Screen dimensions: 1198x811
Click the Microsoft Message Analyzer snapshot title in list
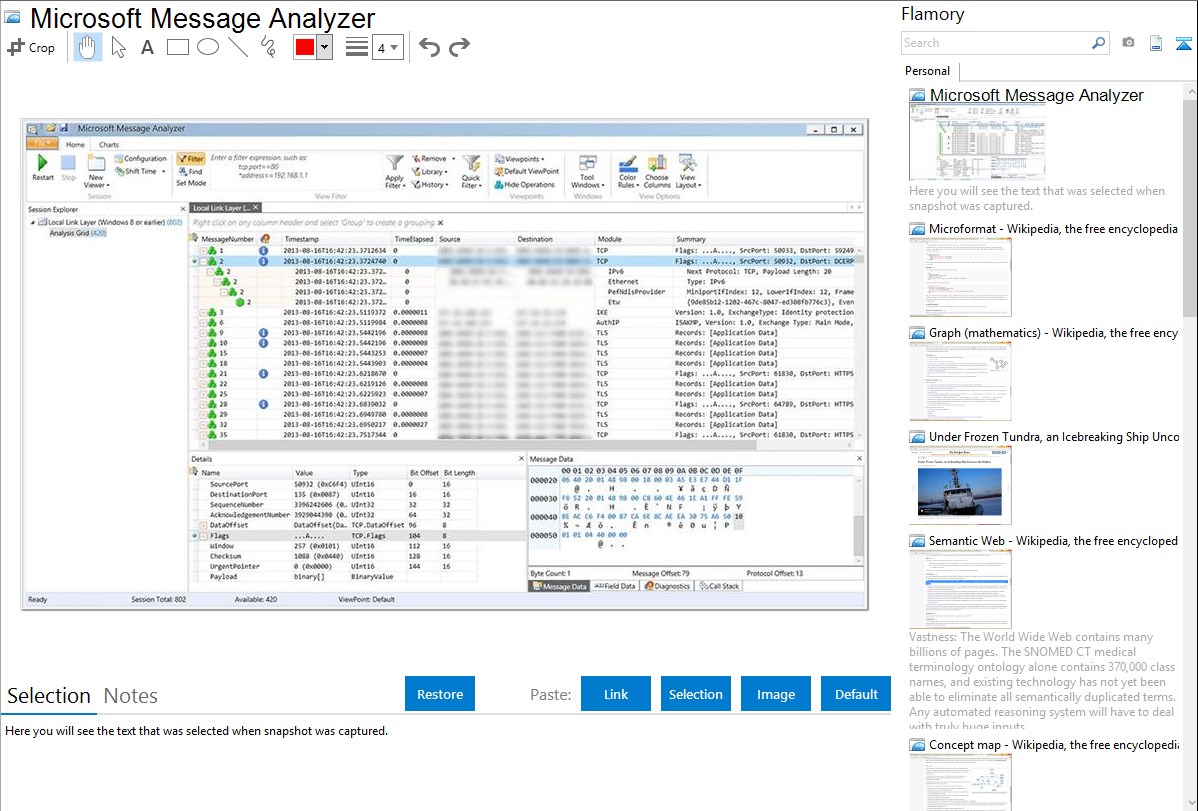pos(1036,96)
